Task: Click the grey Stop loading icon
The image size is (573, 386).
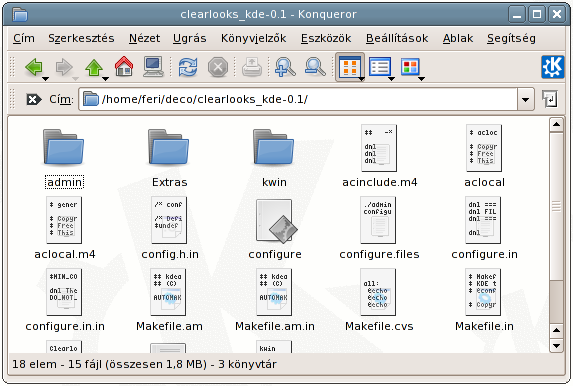Action: click(218, 67)
